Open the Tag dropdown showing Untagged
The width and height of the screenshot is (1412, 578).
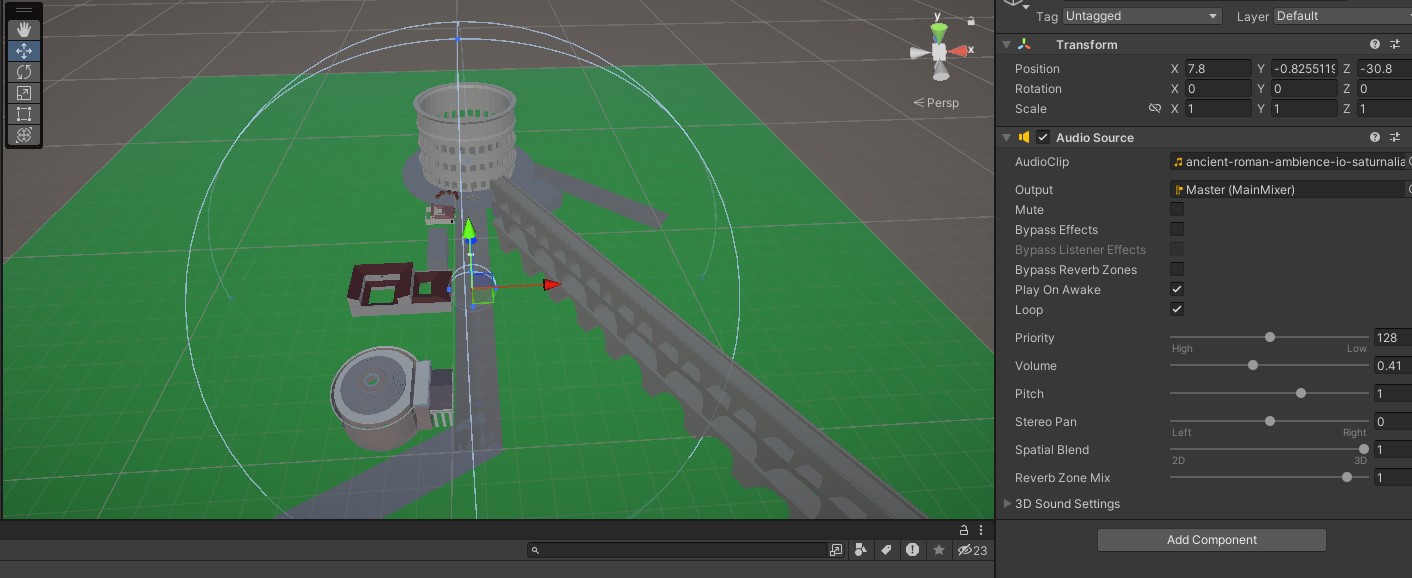click(x=1142, y=16)
